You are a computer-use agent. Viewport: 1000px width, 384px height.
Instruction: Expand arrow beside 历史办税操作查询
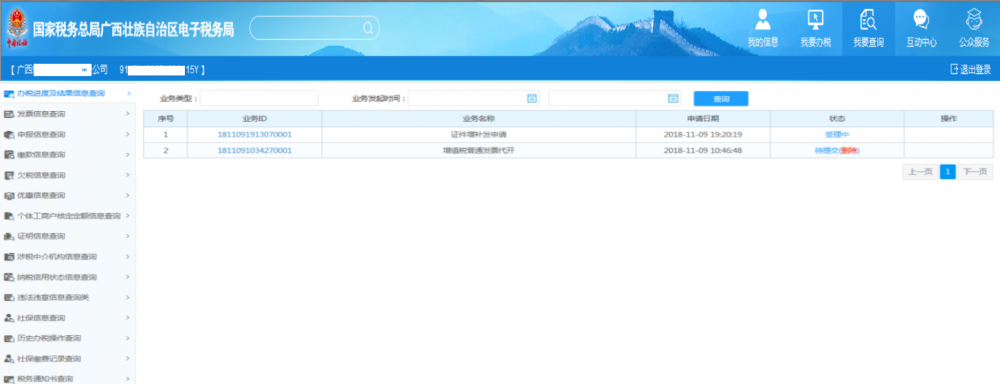128,339
